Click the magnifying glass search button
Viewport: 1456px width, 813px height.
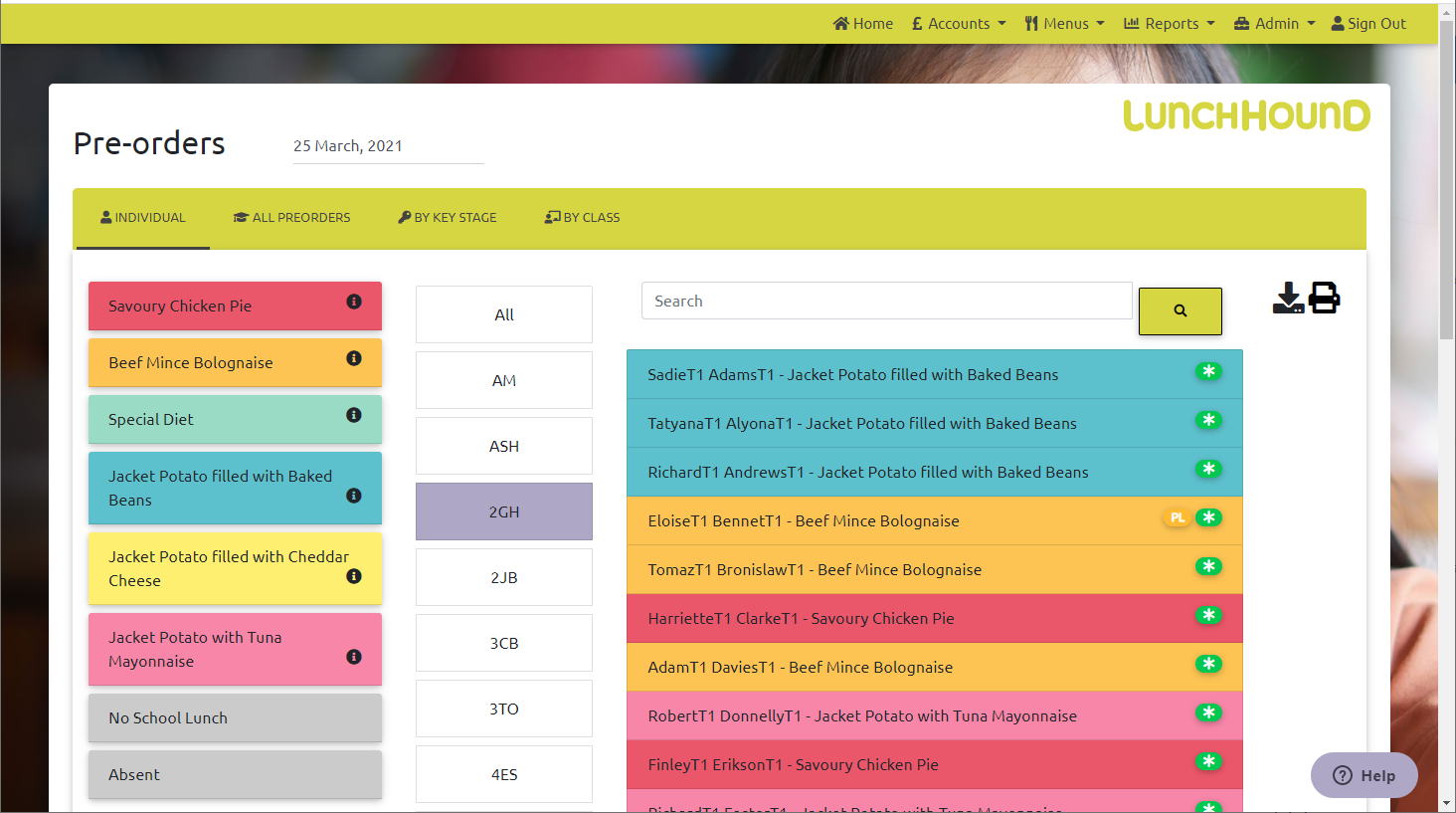(x=1180, y=311)
